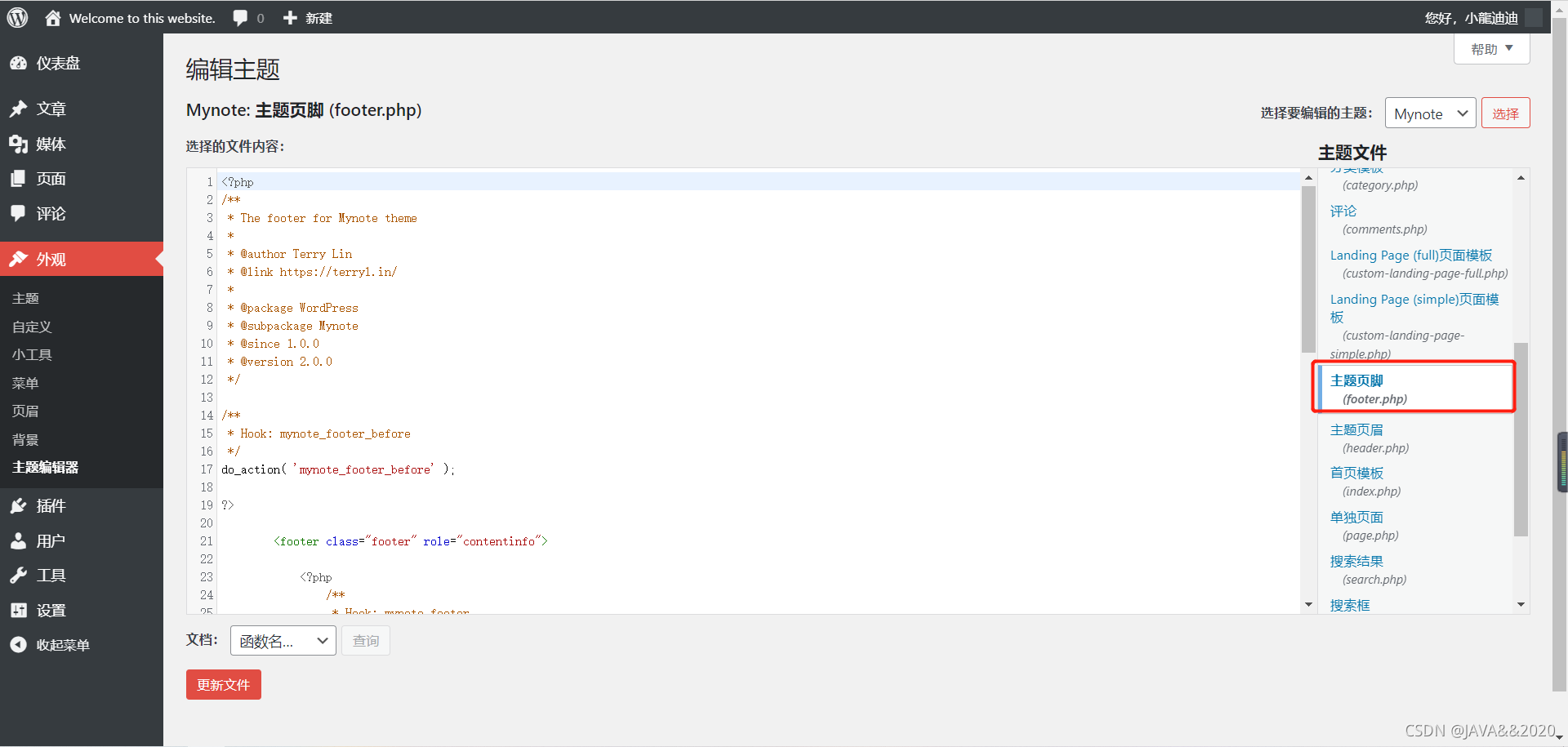Viewport: 1568px width, 747px height.
Task: Expand the 帮助 help tab
Action: 1491,49
